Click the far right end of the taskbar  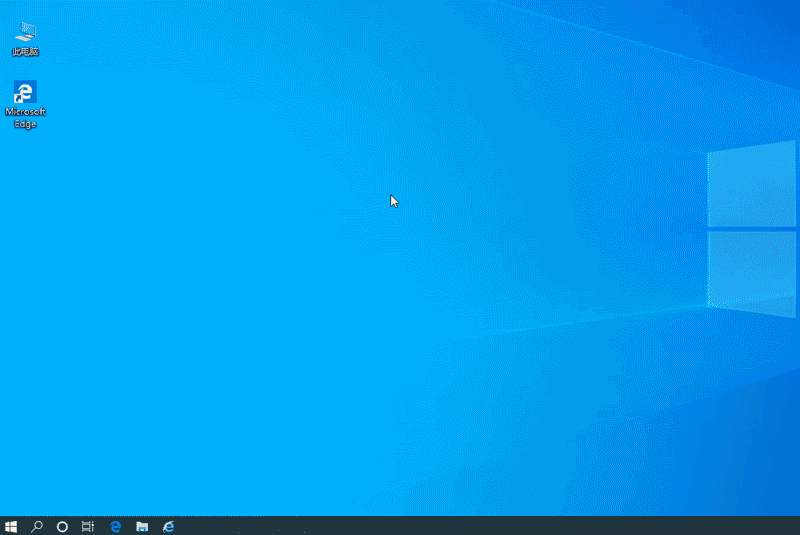[796, 526]
